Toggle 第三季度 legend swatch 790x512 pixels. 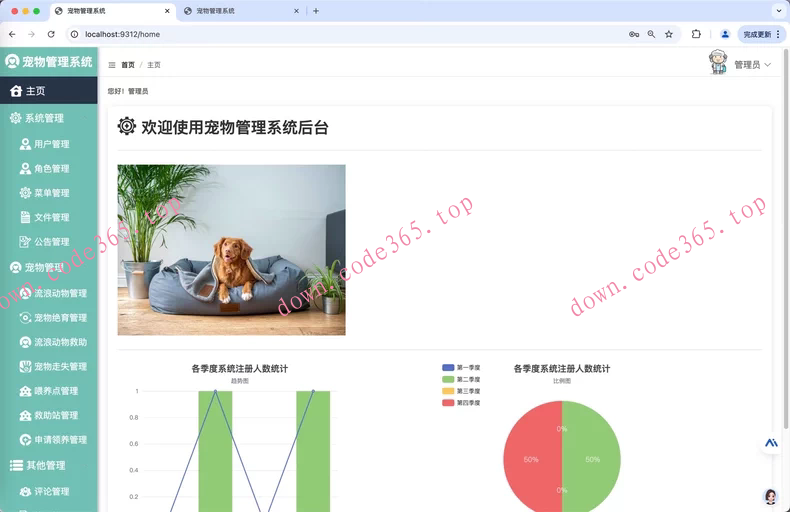click(x=448, y=391)
